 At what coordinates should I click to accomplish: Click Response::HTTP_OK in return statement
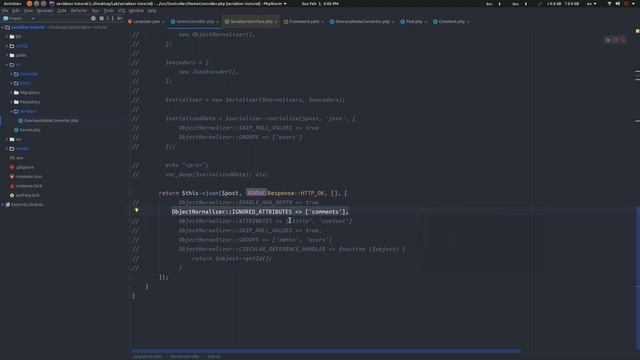[x=296, y=193]
